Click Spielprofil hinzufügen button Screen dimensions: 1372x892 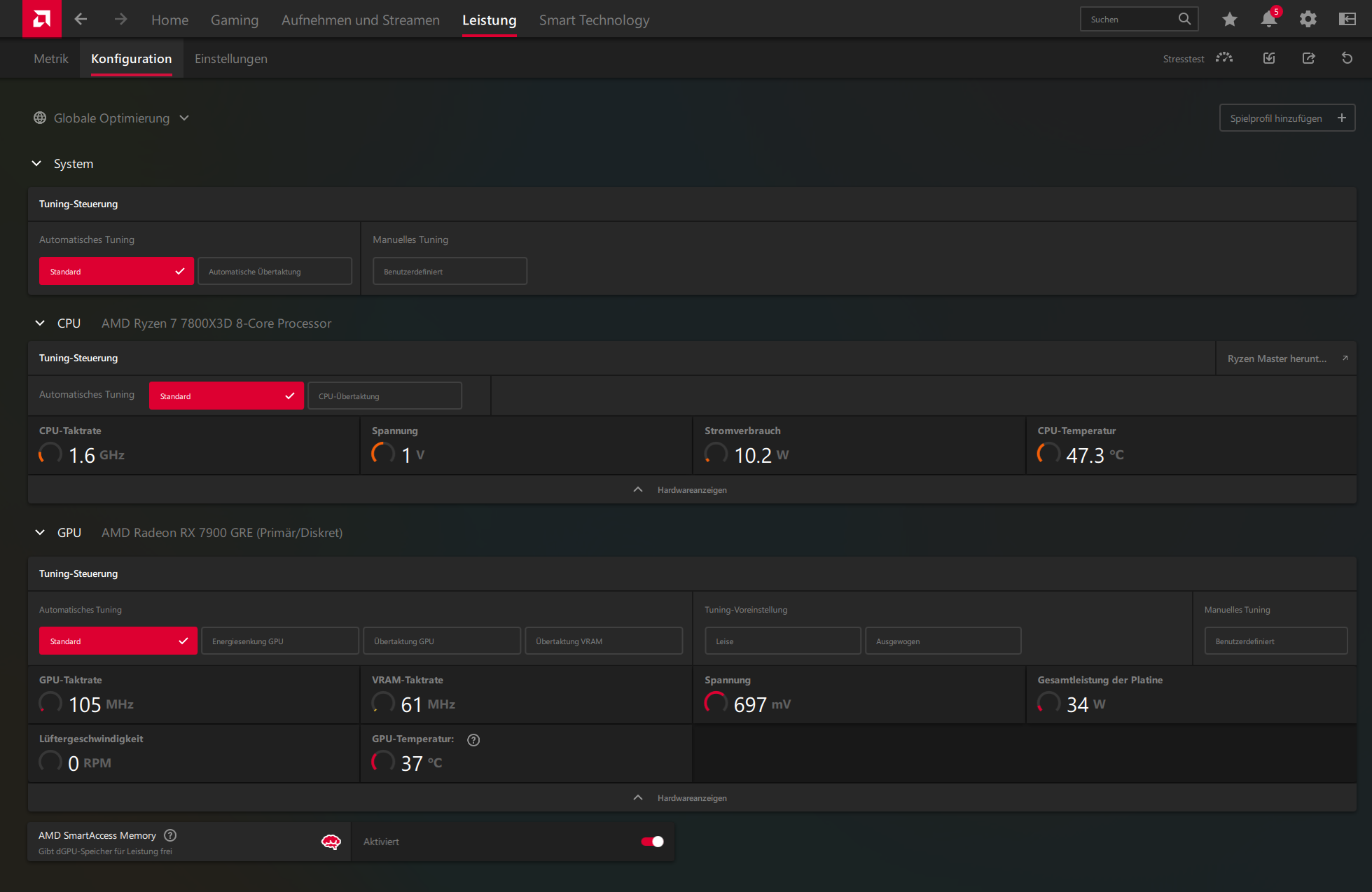click(1287, 118)
